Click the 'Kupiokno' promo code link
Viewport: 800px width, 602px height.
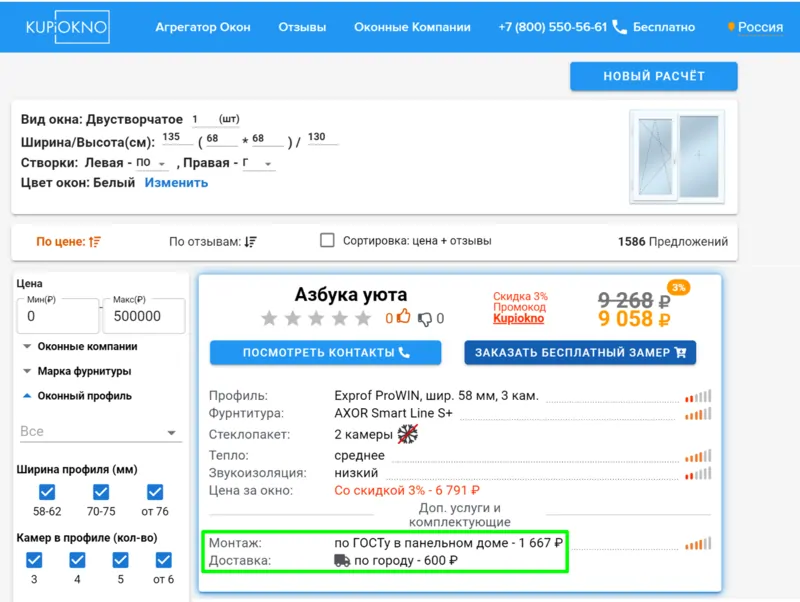[x=518, y=318]
